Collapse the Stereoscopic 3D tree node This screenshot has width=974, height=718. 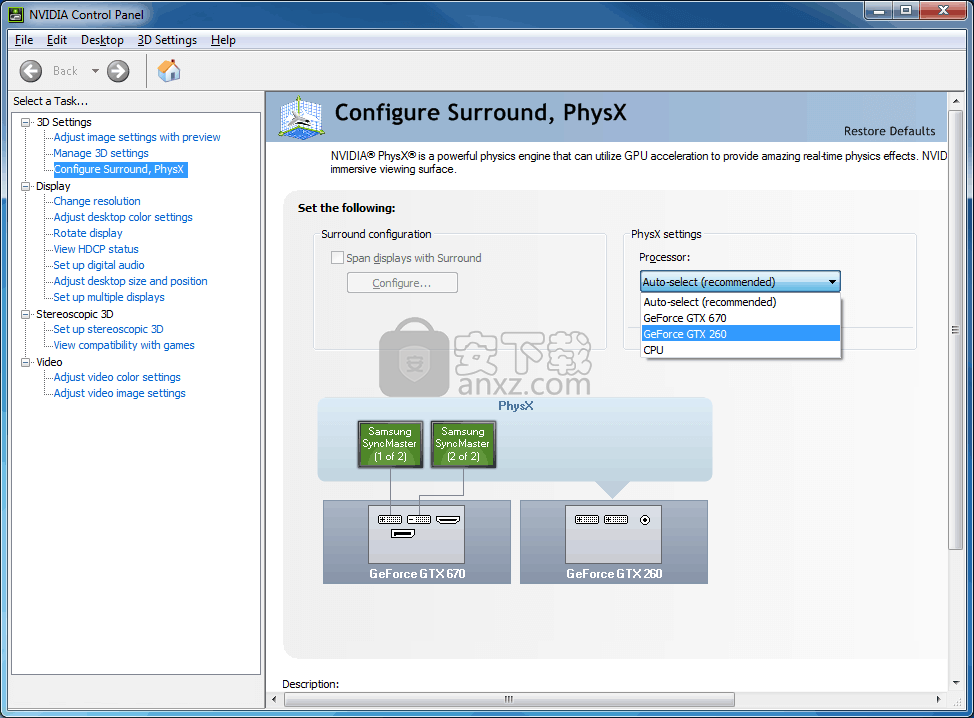[x=25, y=314]
